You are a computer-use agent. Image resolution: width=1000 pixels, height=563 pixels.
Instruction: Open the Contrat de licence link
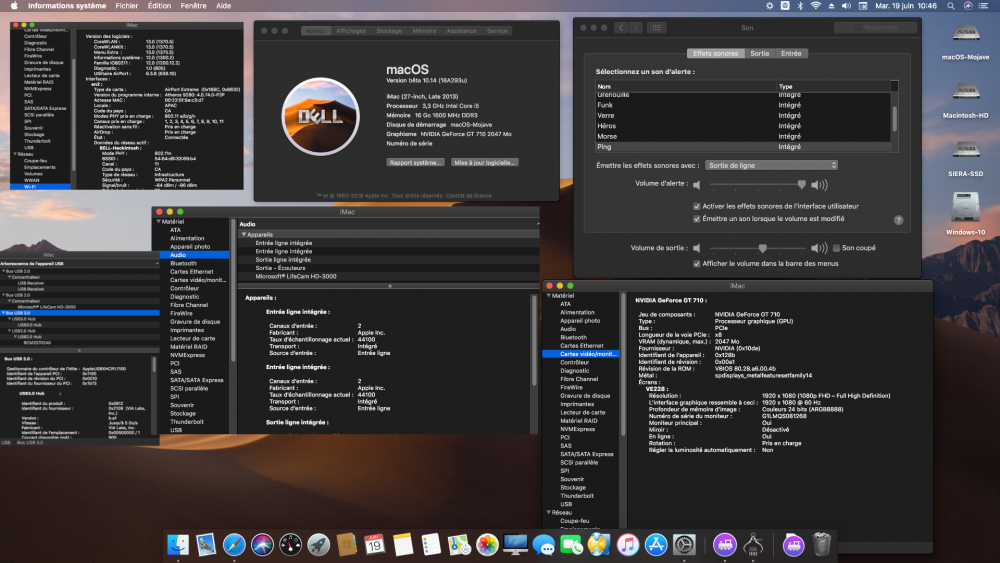[469, 196]
